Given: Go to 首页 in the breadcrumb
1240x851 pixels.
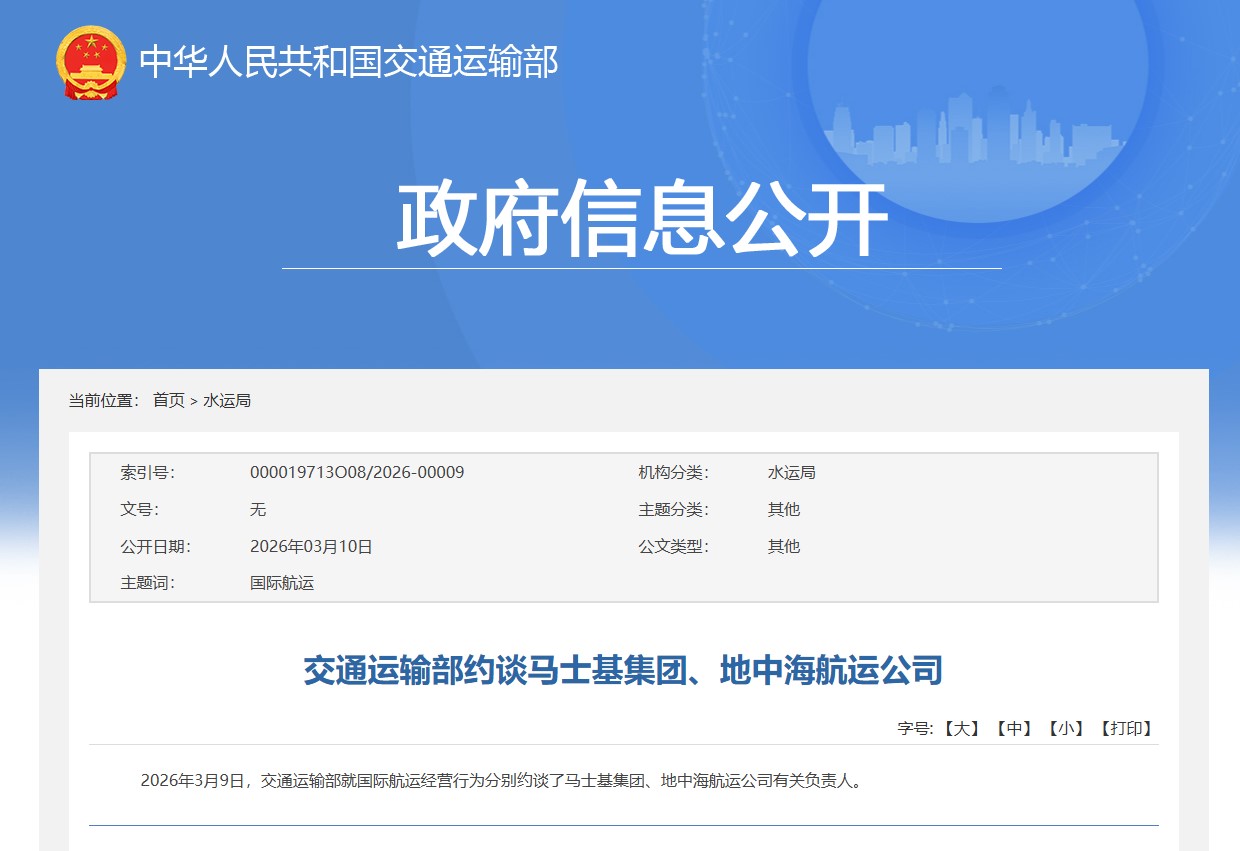Looking at the screenshot, I should click(x=168, y=400).
